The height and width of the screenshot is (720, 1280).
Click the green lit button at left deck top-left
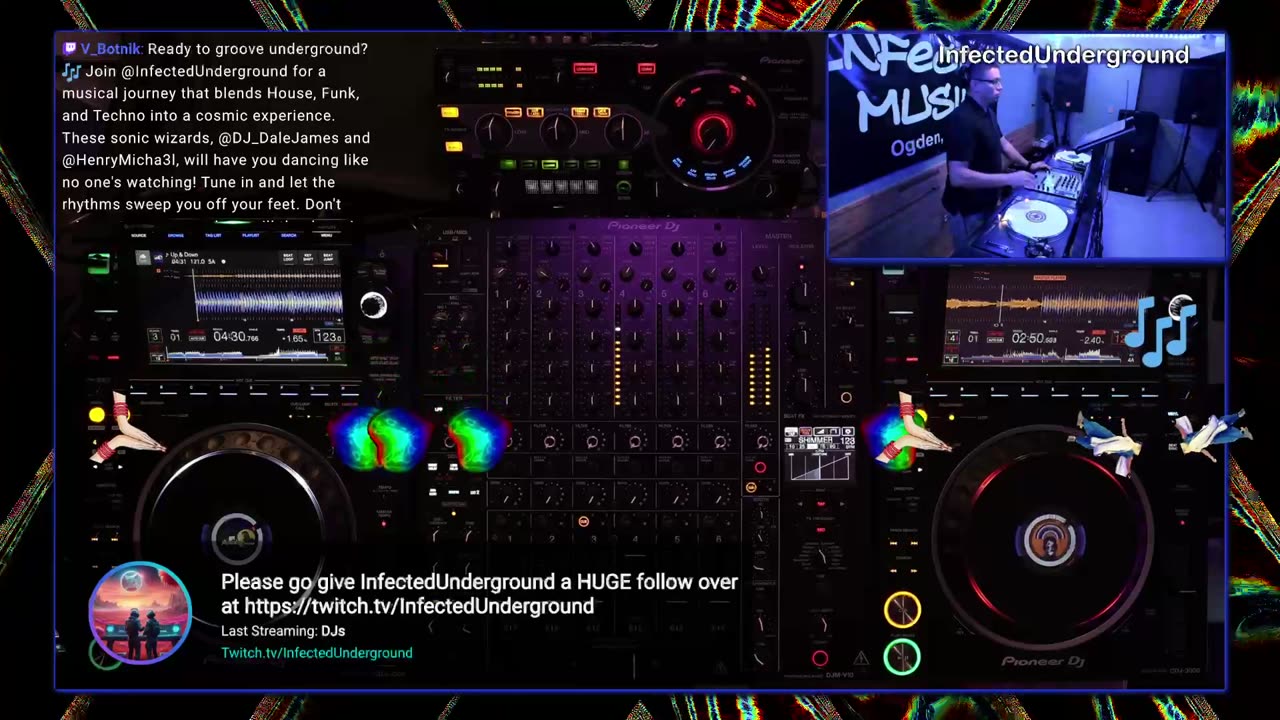pos(98,264)
